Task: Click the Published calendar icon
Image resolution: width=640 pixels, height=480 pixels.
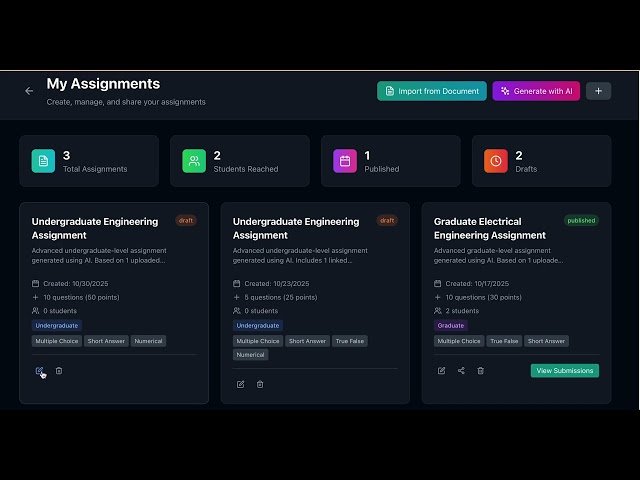Action: (x=345, y=161)
